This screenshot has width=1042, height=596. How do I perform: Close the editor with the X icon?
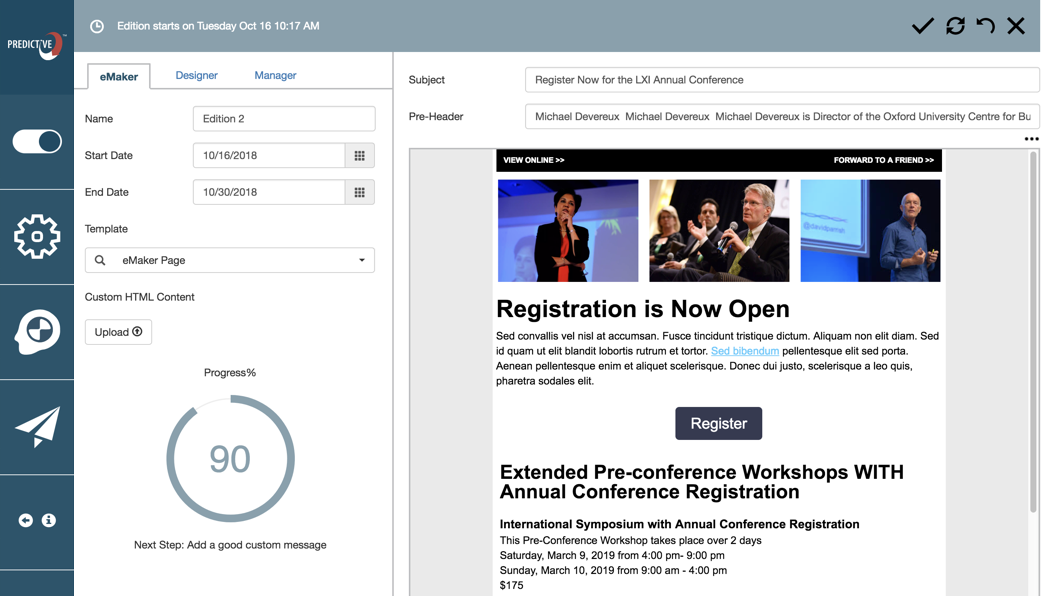coord(1016,26)
